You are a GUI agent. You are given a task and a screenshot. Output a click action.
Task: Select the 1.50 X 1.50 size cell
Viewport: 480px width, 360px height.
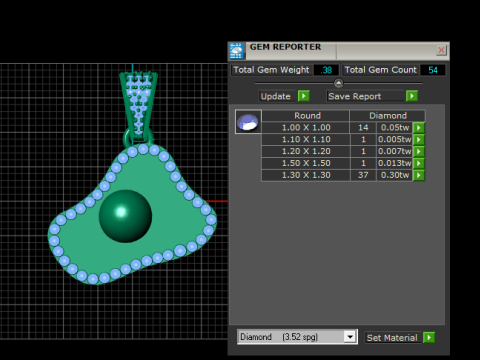[x=306, y=163]
